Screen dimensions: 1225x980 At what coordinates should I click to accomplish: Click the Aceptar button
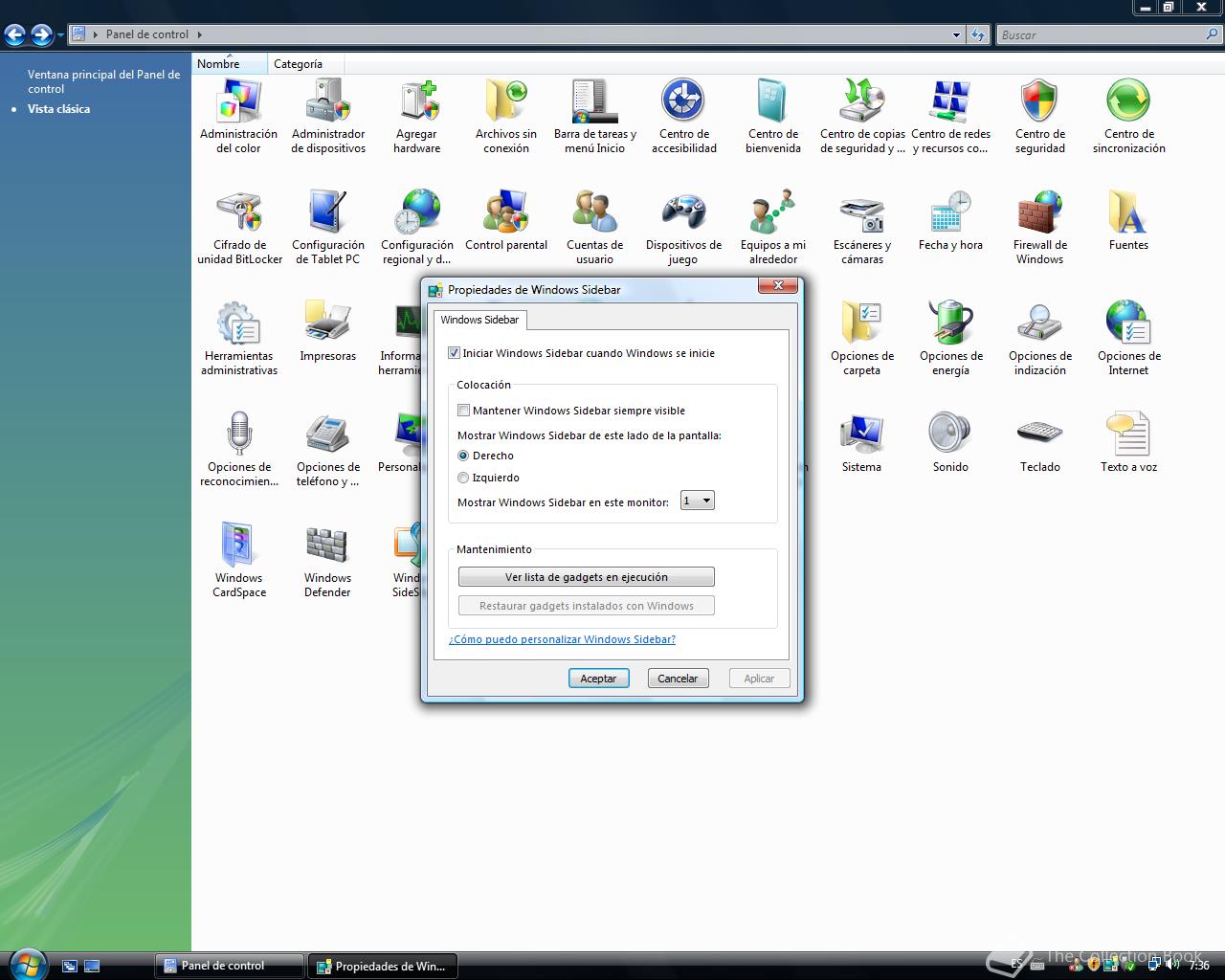[x=598, y=679]
